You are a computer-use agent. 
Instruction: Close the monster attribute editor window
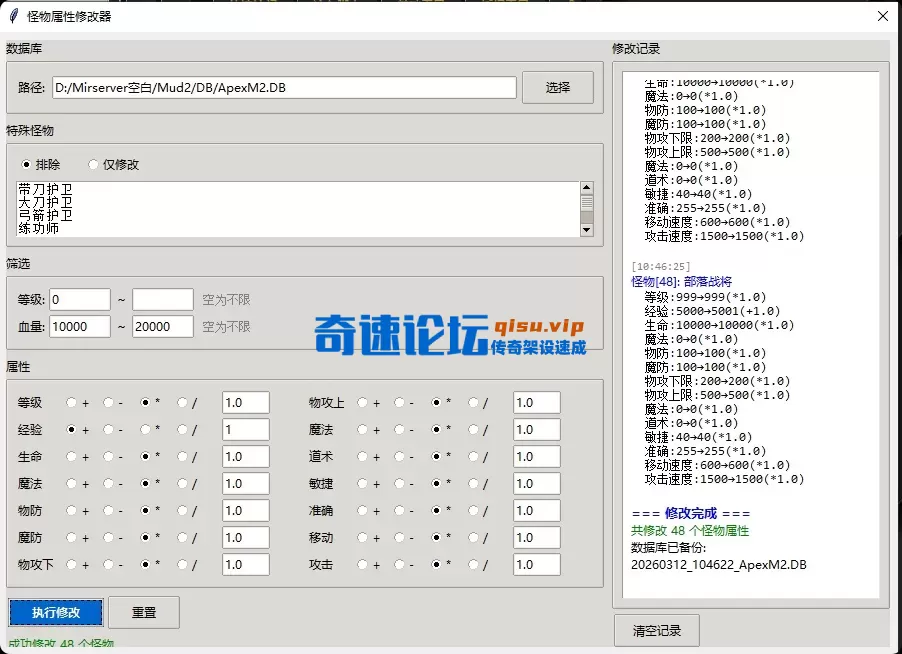[882, 16]
